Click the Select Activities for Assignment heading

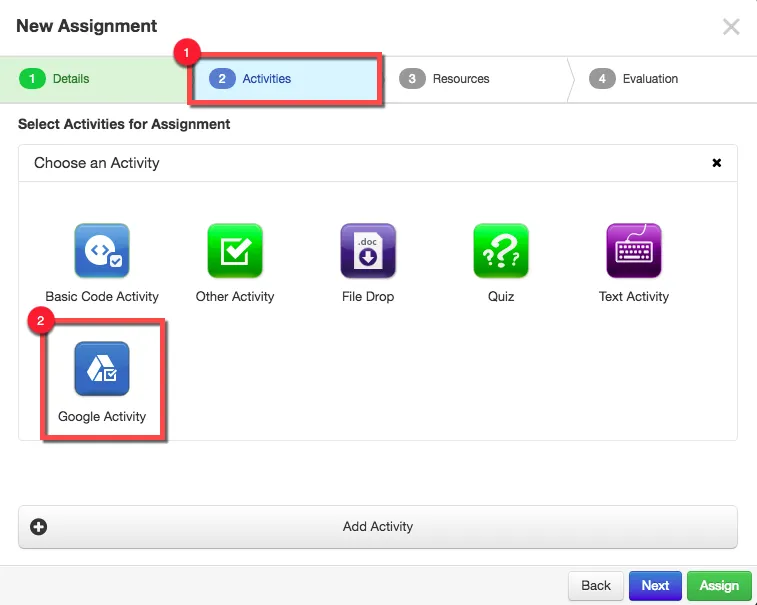click(x=124, y=124)
